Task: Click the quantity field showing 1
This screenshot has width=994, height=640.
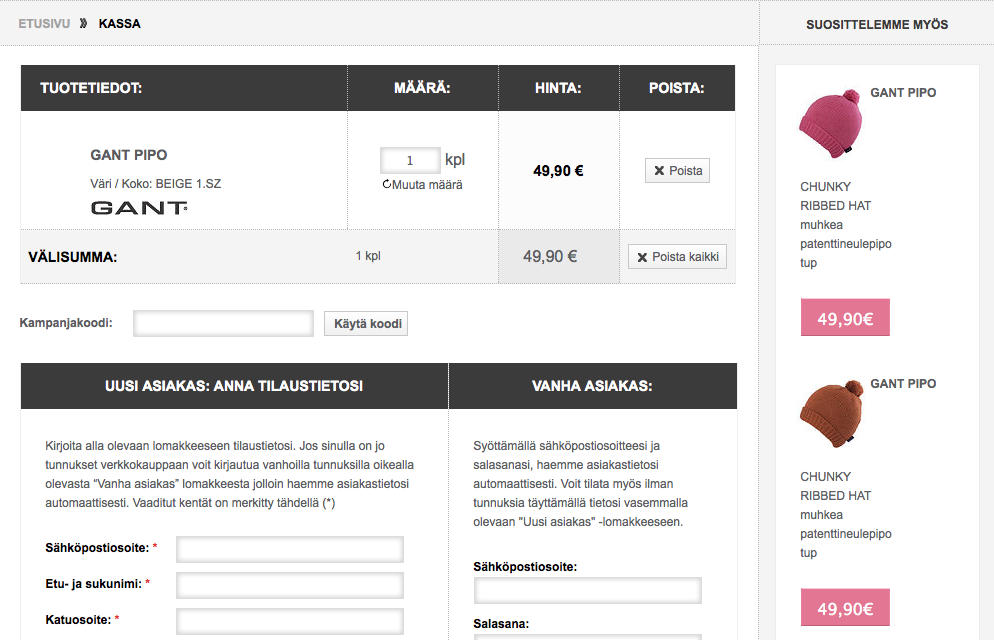Action: [410, 160]
